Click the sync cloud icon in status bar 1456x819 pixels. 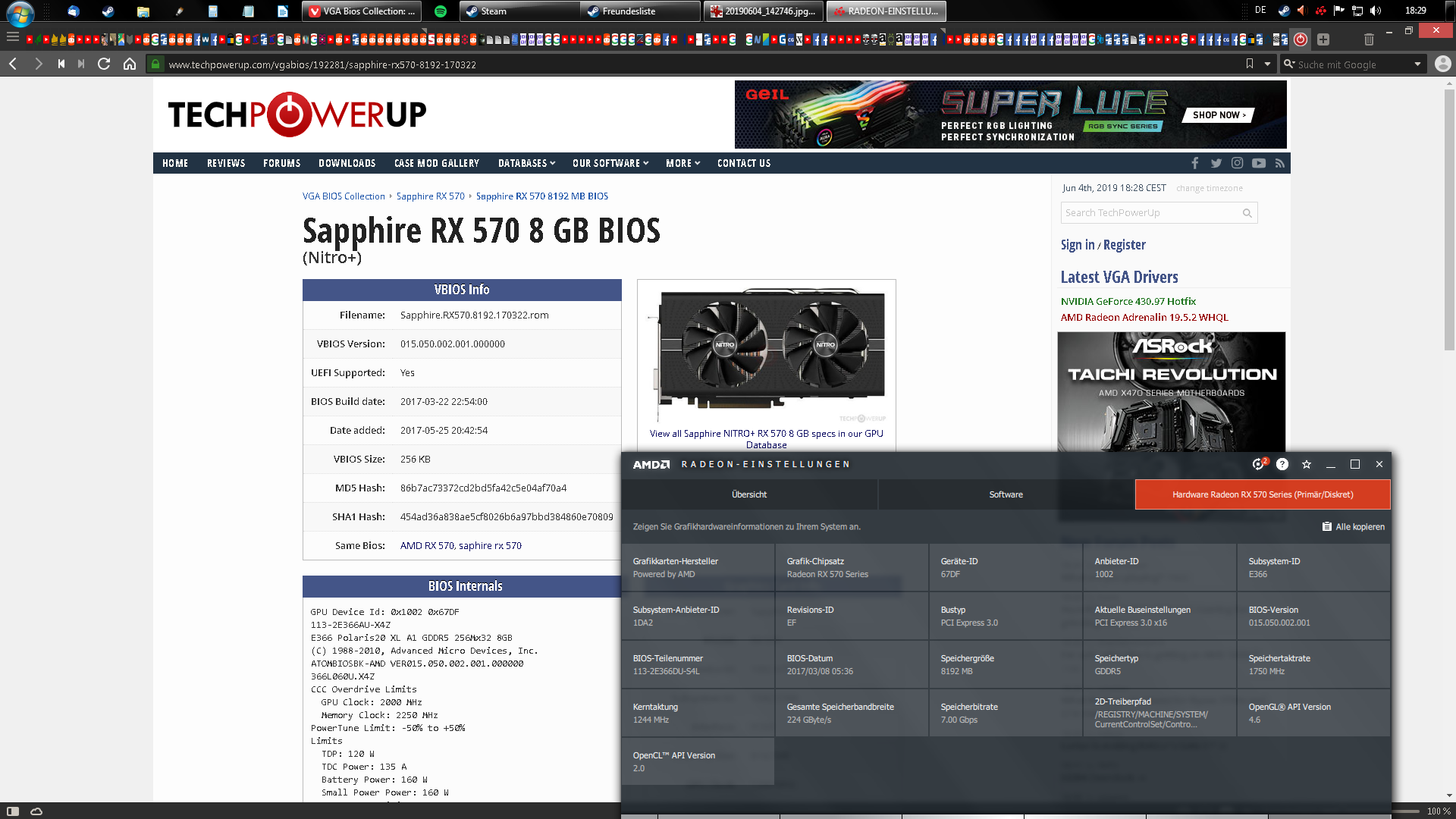click(x=36, y=811)
